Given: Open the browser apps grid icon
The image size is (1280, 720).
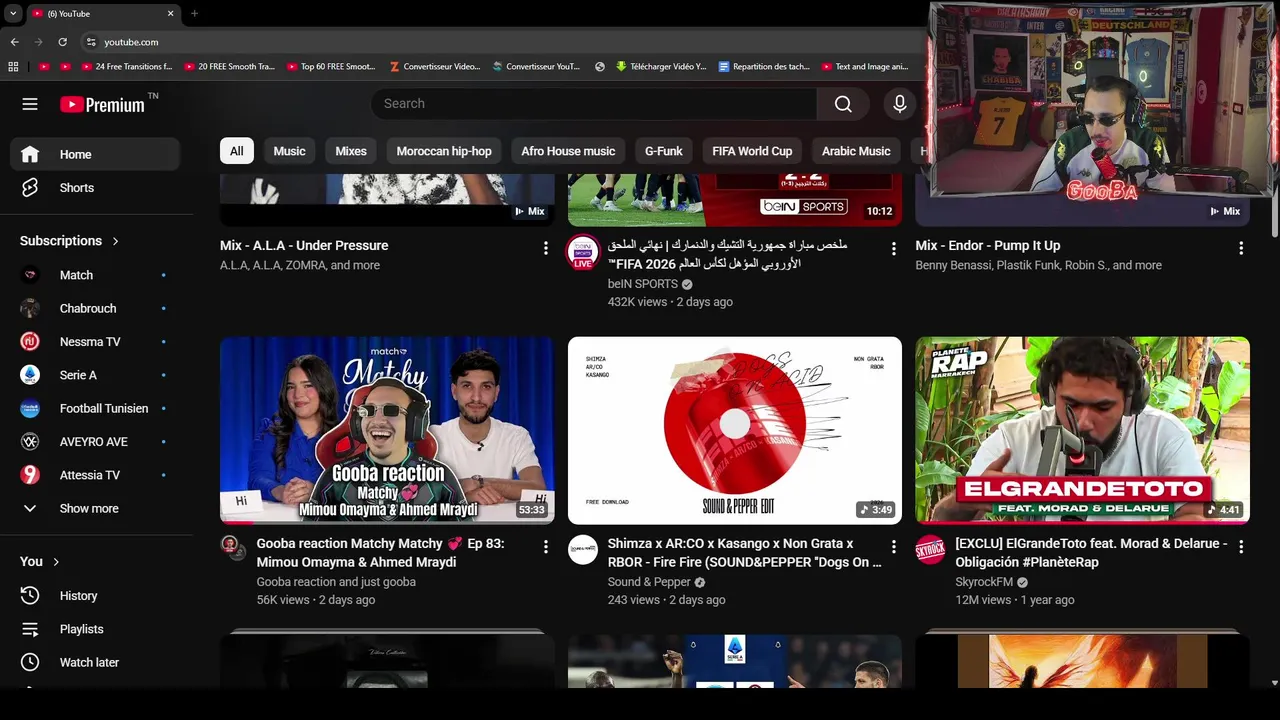Looking at the screenshot, I should point(13,67).
